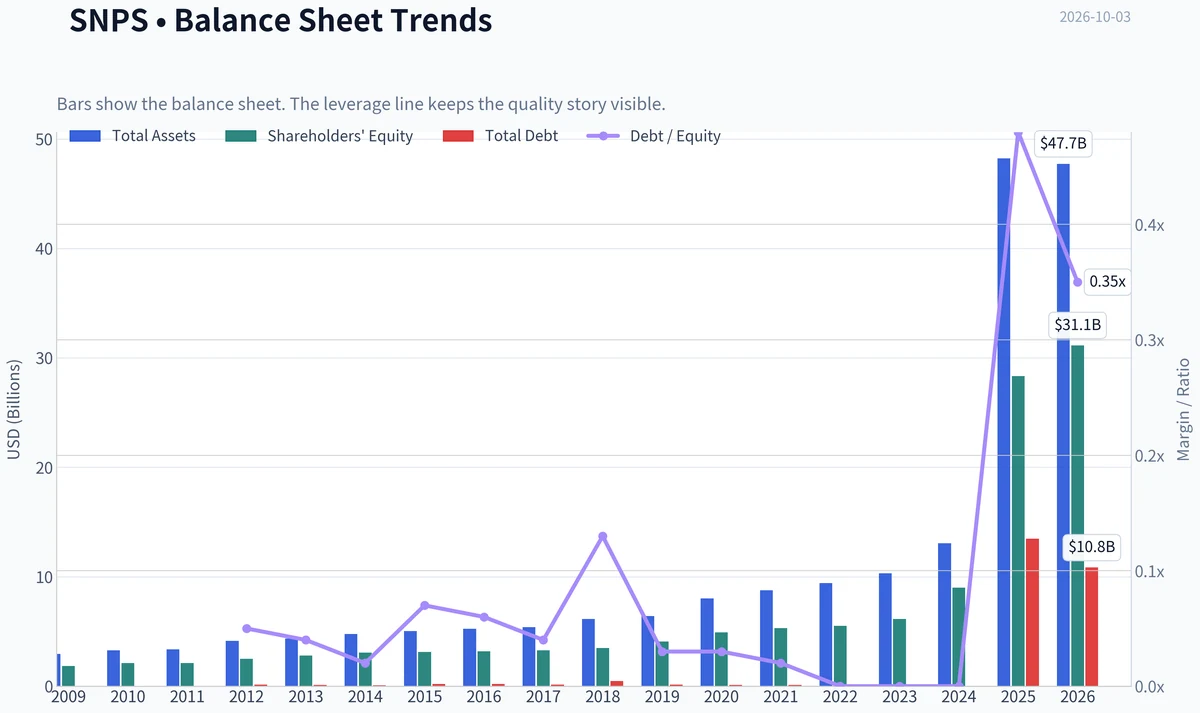The height and width of the screenshot is (713, 1200).
Task: Click the 20 tick on the USD axis
Action: 42,467
